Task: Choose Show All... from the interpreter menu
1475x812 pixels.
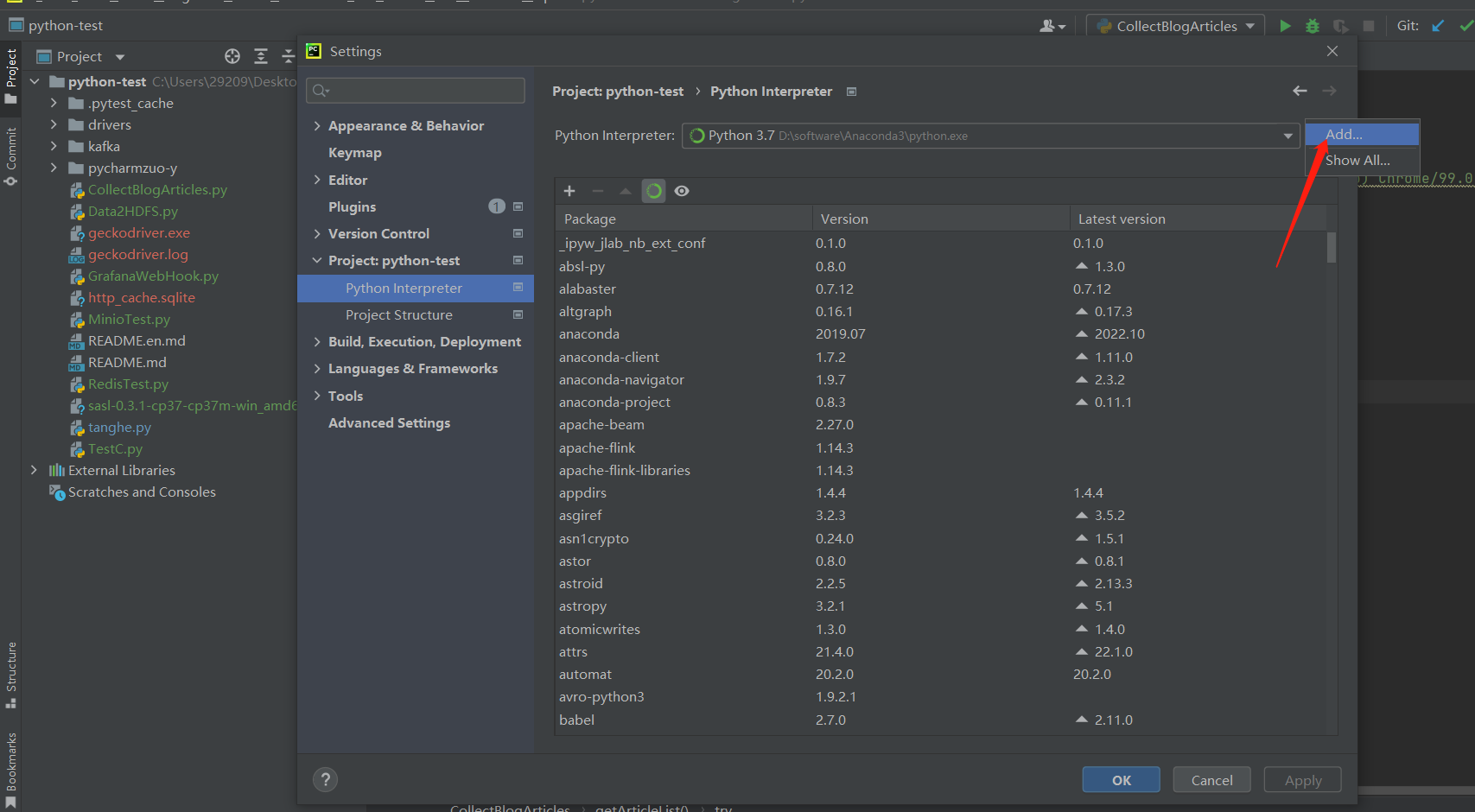Action: 1362,160
